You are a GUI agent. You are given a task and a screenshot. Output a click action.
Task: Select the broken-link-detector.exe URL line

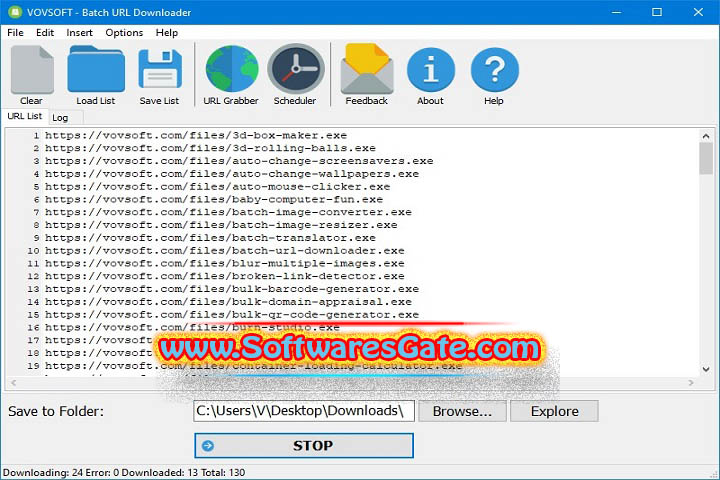[225, 277]
